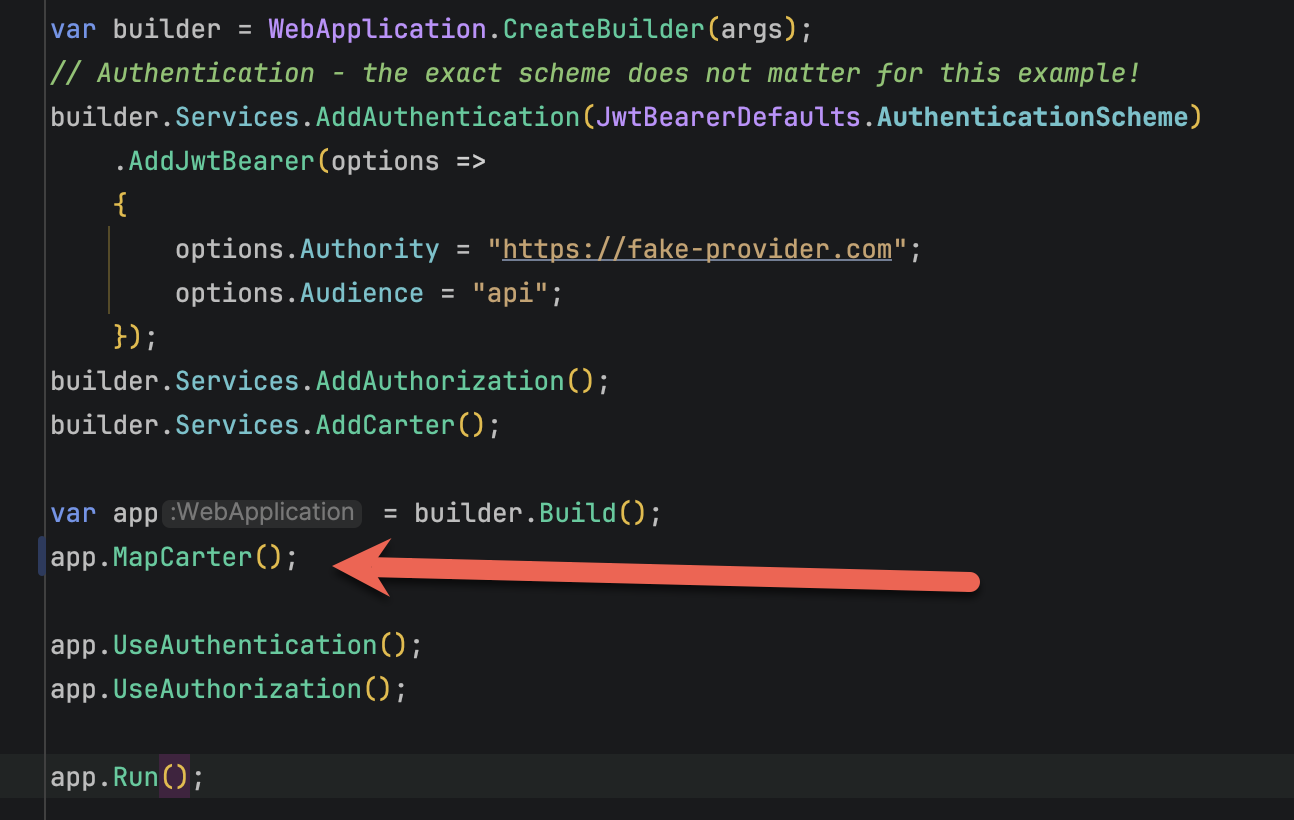Viewport: 1294px width, 820px height.
Task: Click the Authority property on options
Action: [369, 249]
